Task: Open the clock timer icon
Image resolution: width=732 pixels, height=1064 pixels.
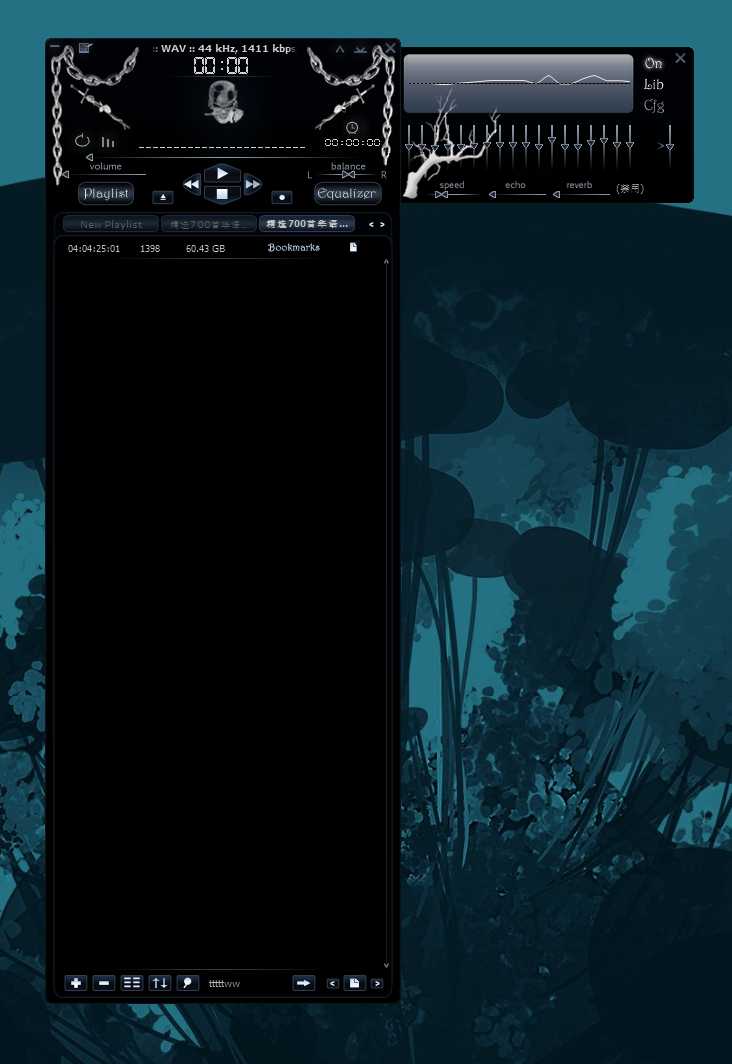Action: click(x=351, y=127)
